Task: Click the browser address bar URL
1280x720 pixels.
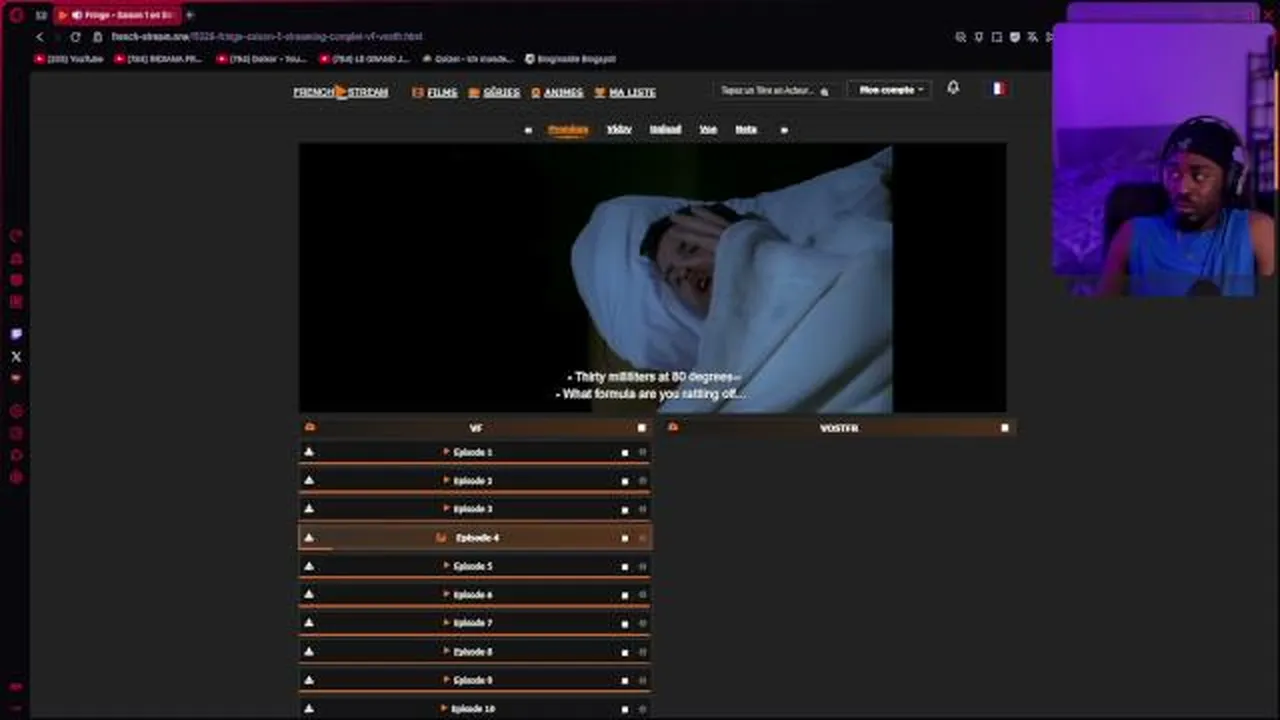Action: point(267,37)
